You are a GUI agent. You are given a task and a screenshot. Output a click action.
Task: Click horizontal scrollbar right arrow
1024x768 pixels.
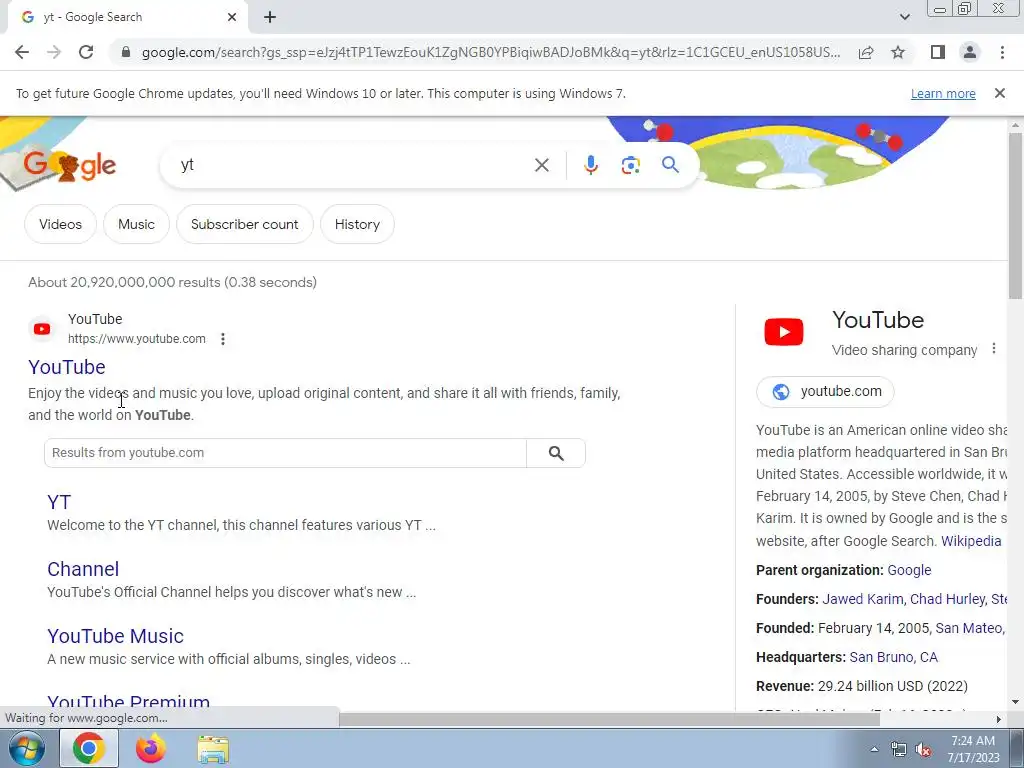tap(999, 719)
